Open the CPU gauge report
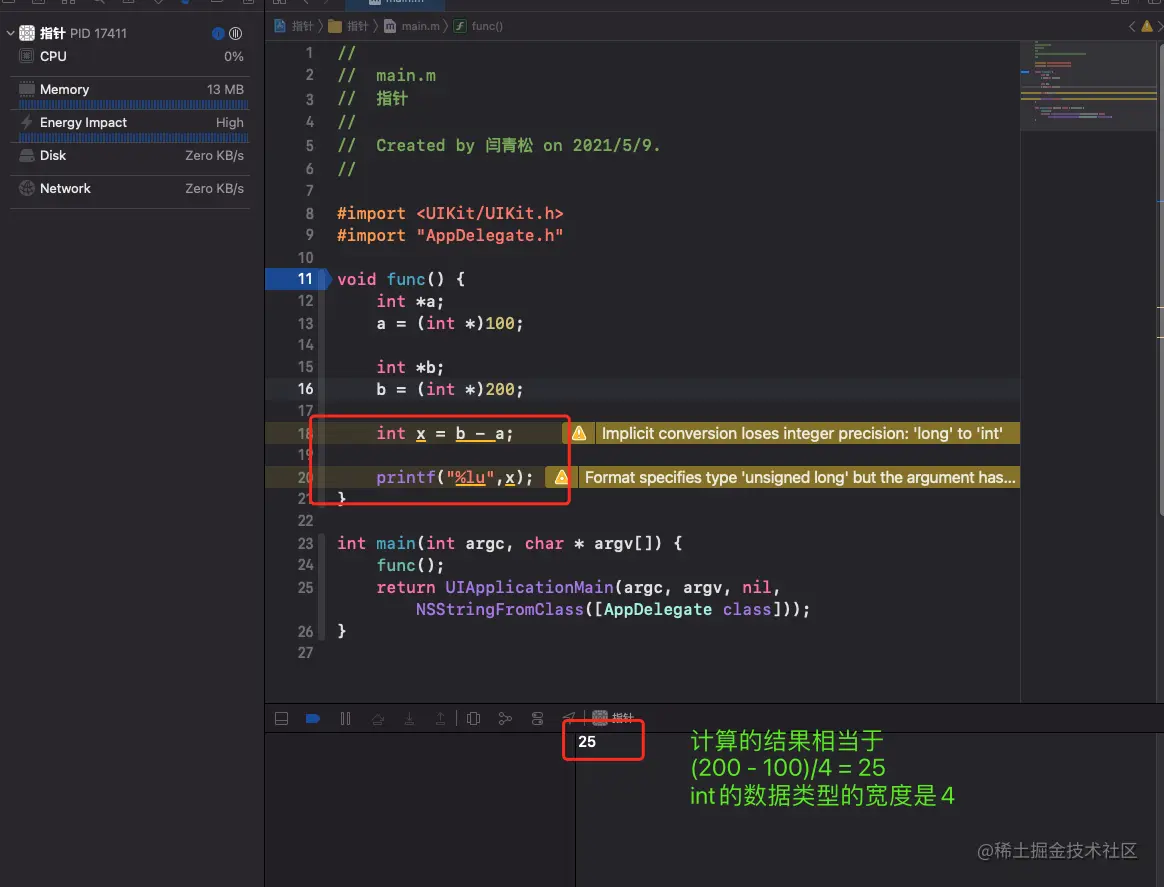Viewport: 1164px width, 887px height. 131,56
